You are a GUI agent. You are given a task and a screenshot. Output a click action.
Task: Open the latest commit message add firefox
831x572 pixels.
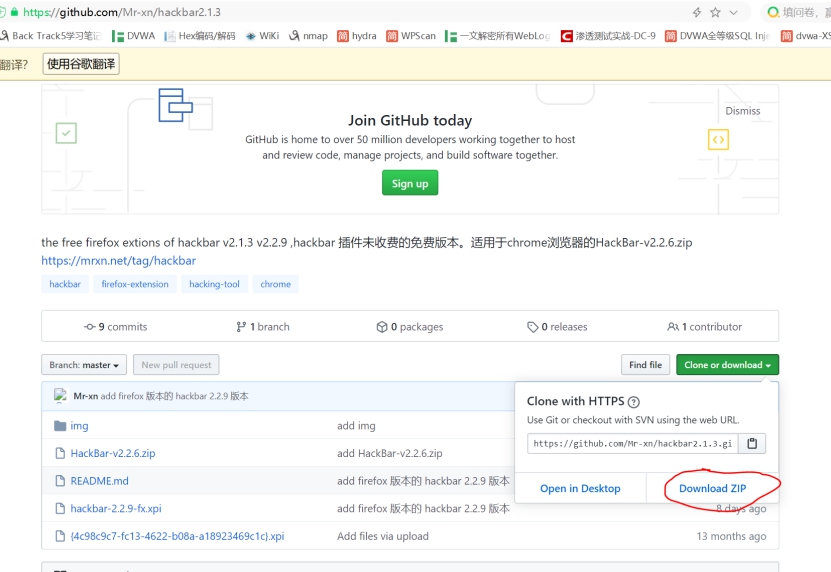pyautogui.click(x=174, y=396)
